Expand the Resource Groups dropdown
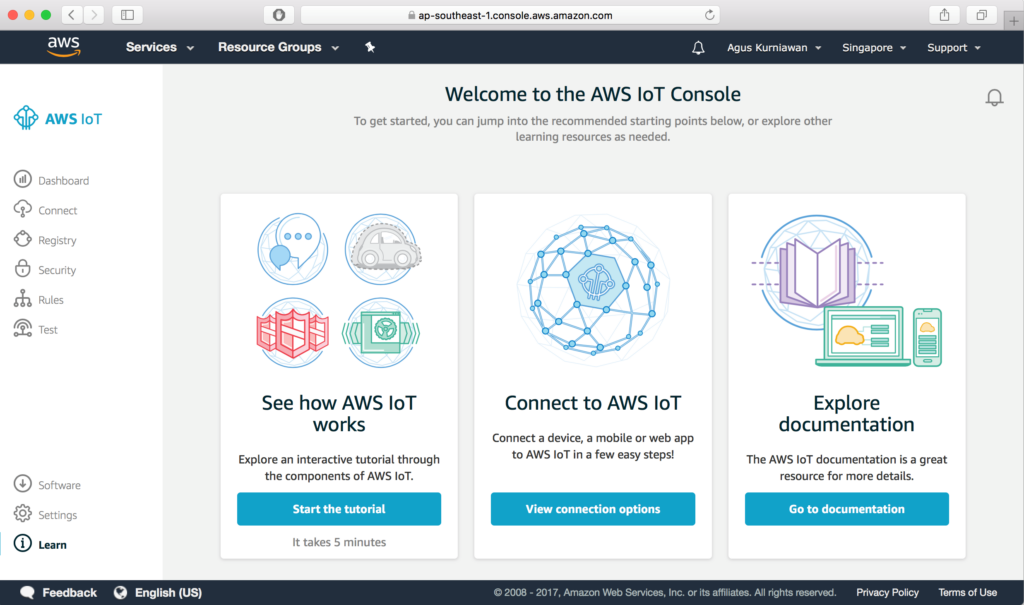This screenshot has width=1024, height=605. click(278, 47)
